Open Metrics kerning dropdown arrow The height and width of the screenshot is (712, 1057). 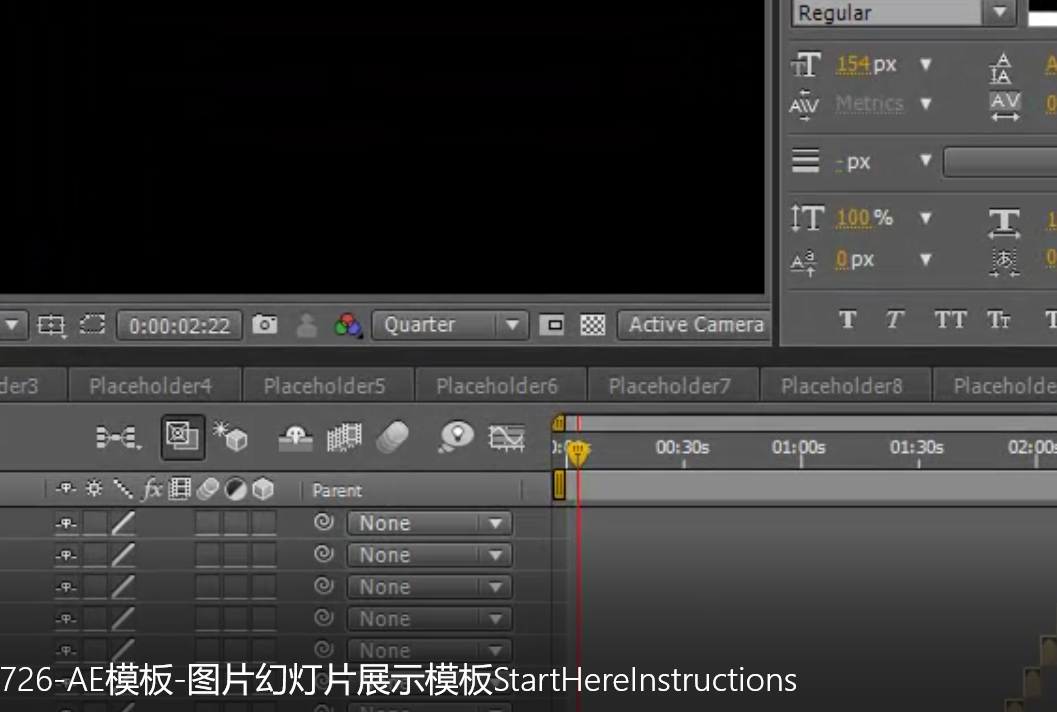pos(926,104)
